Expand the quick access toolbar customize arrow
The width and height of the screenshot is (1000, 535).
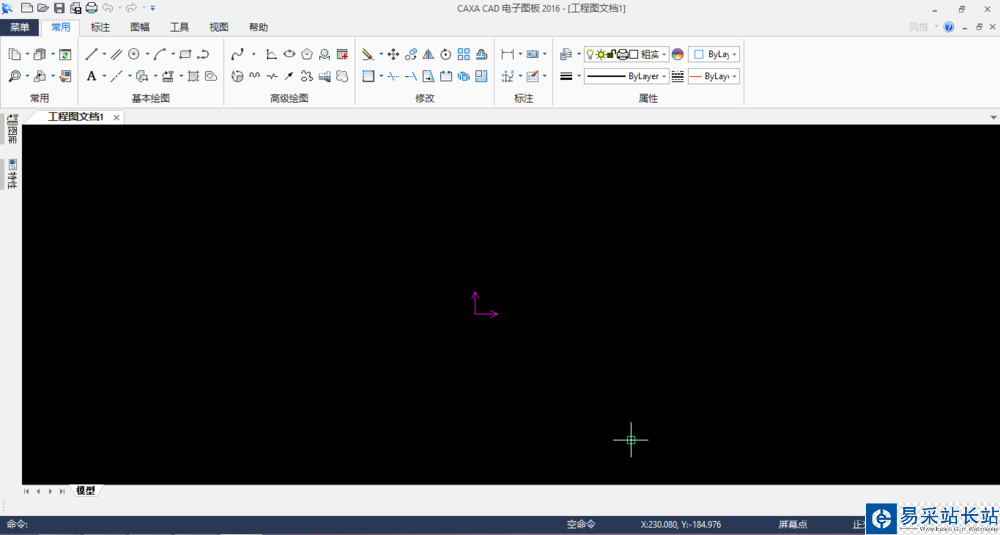click(152, 8)
